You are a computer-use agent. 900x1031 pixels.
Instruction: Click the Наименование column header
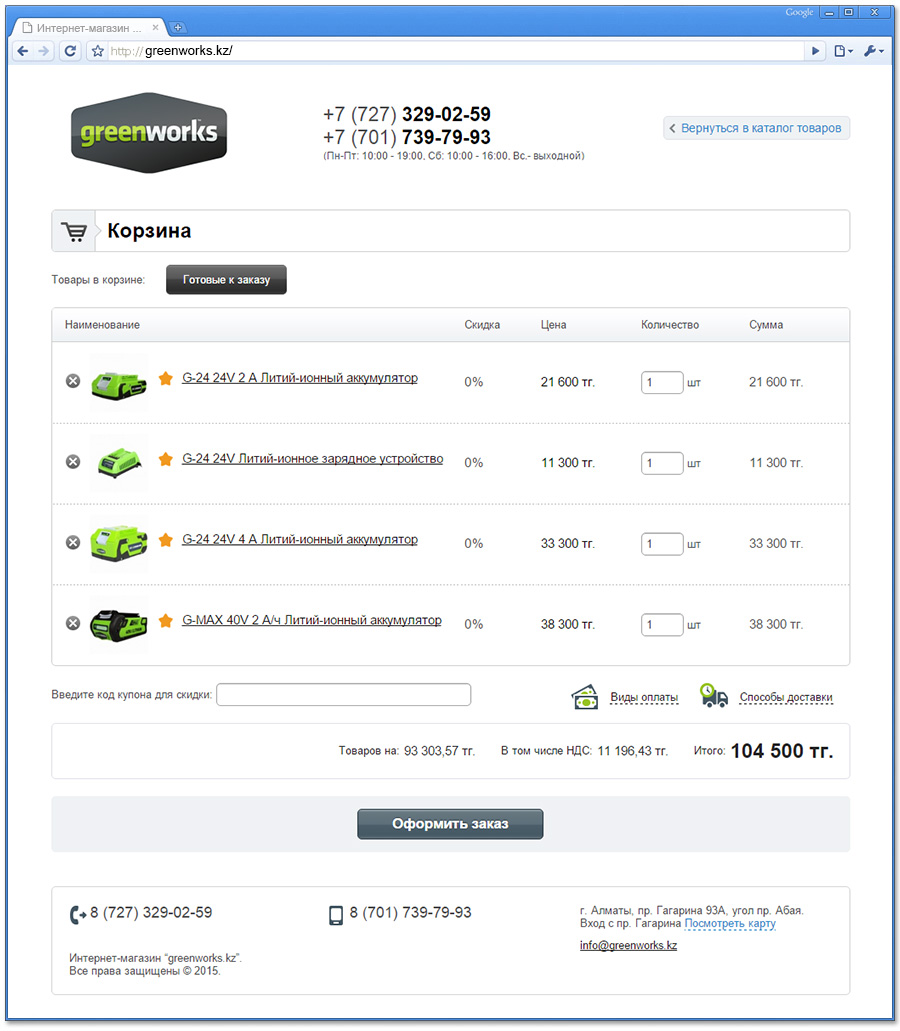(103, 325)
